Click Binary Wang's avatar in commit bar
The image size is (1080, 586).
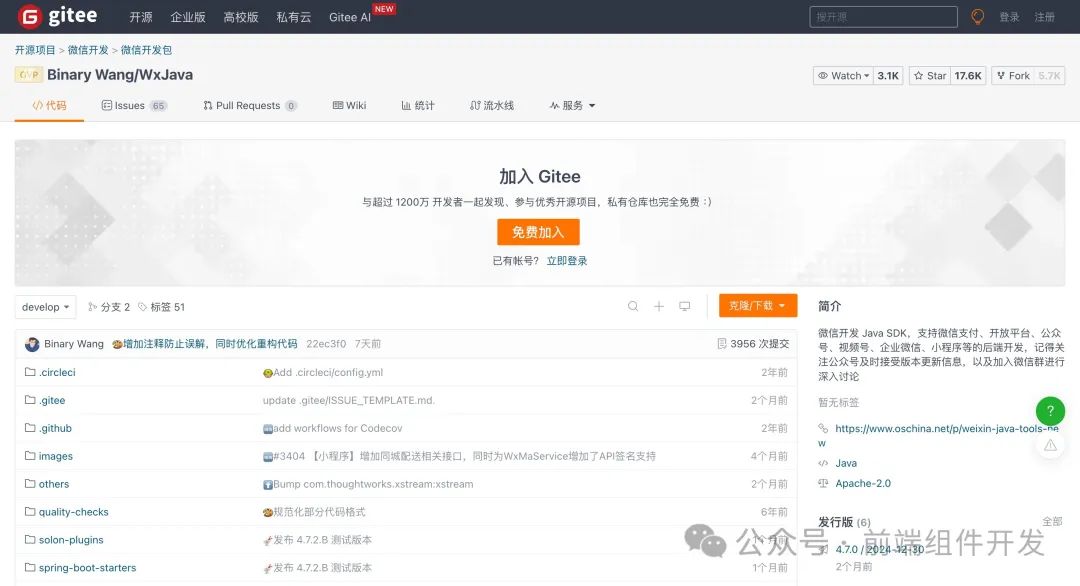(31, 343)
